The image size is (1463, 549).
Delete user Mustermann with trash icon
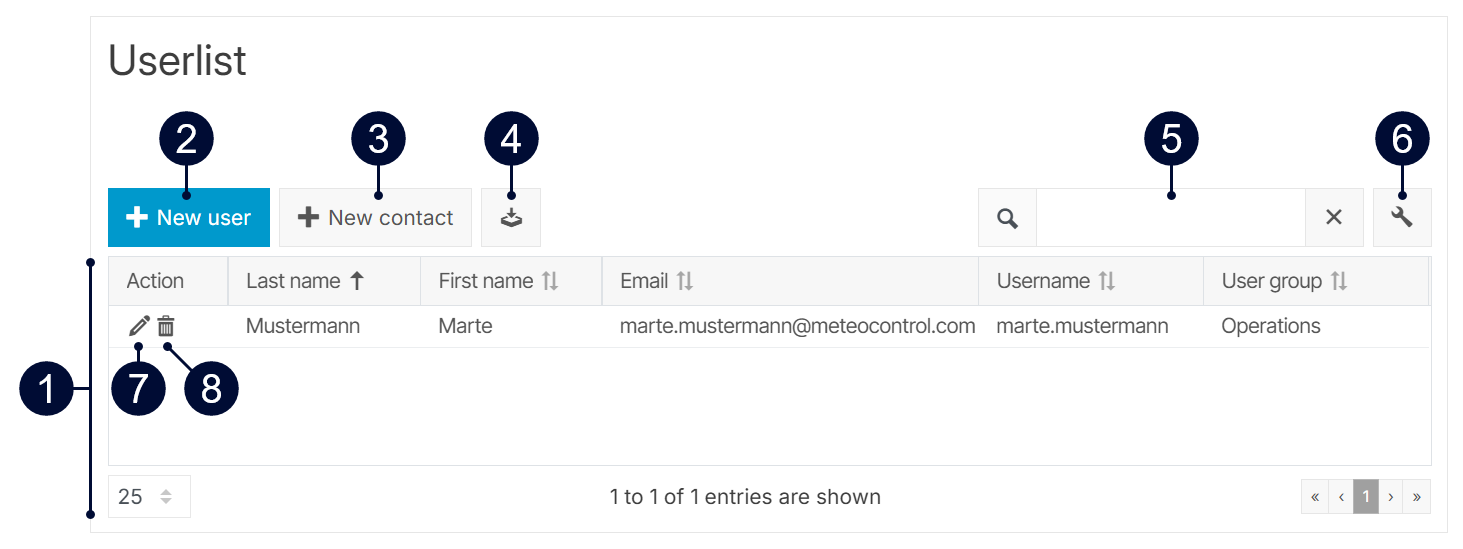tap(166, 326)
